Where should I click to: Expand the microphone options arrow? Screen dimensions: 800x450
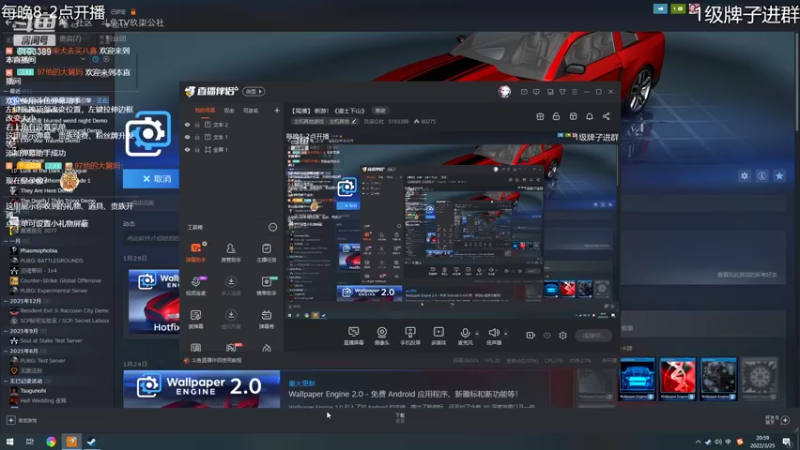pos(477,334)
